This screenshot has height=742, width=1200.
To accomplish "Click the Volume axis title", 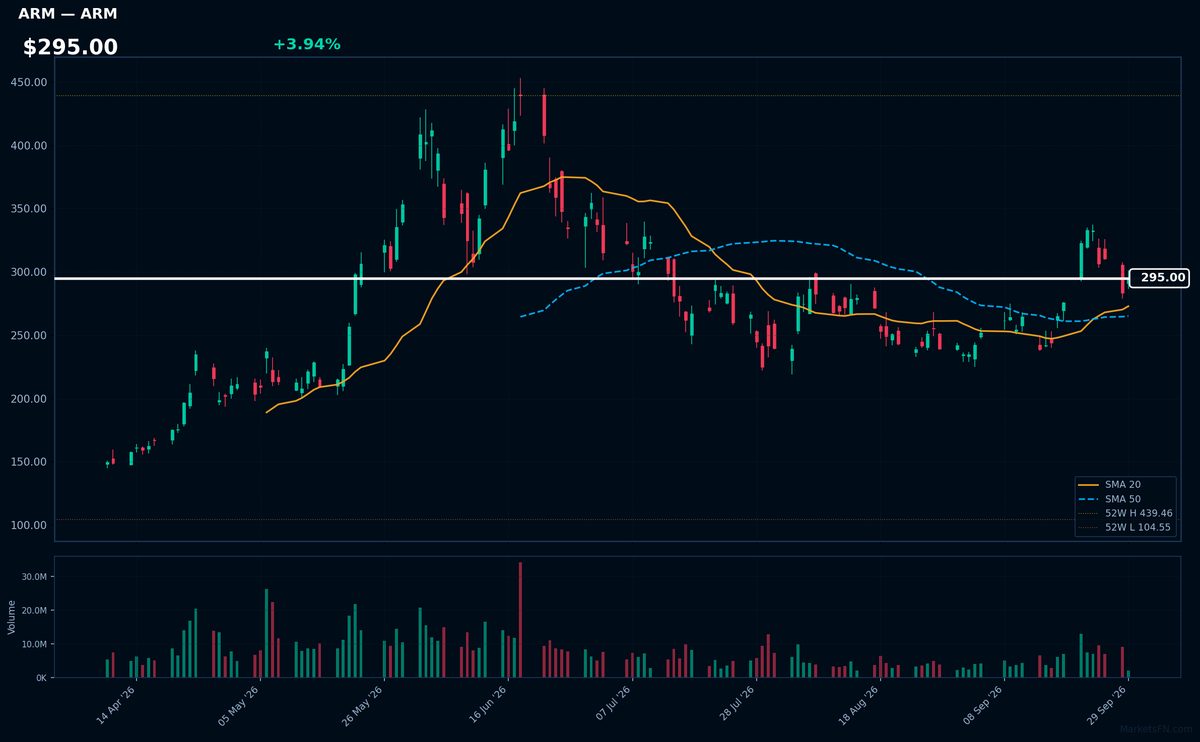I will click(12, 617).
